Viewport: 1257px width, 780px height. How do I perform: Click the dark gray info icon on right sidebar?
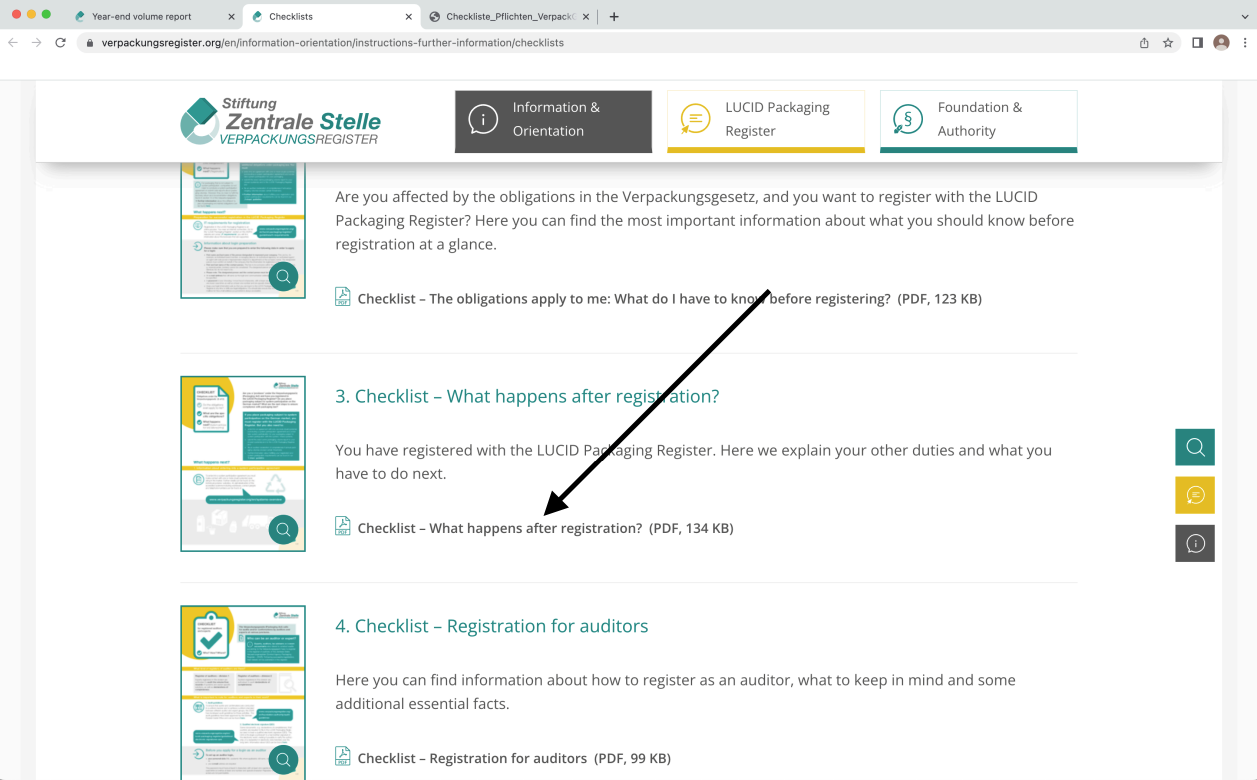(1194, 543)
